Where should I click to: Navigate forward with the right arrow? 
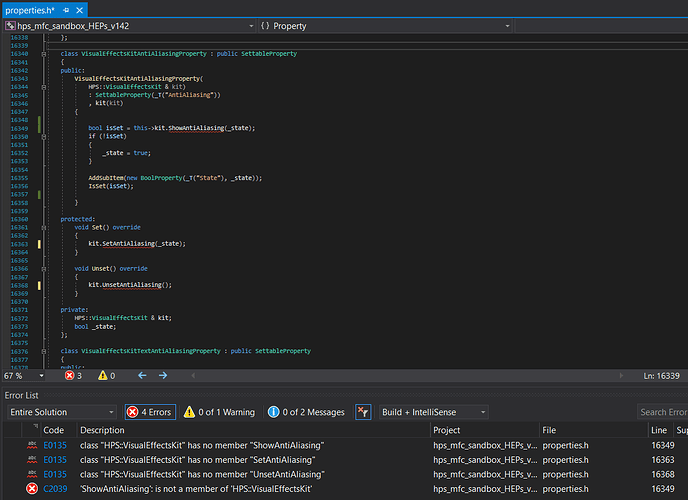163,375
